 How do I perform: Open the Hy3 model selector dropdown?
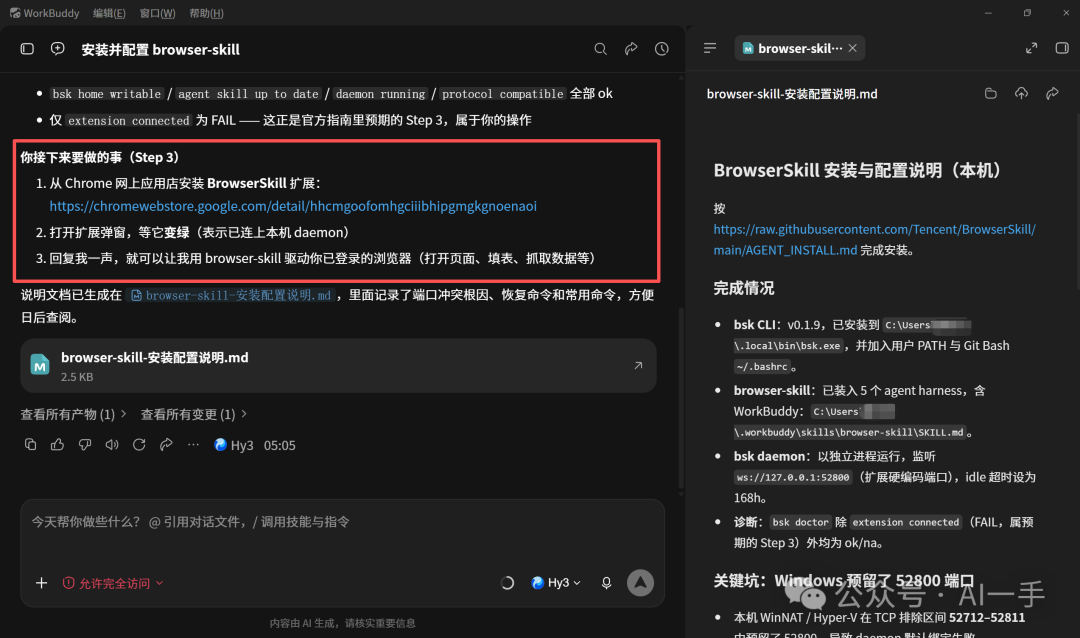(557, 583)
